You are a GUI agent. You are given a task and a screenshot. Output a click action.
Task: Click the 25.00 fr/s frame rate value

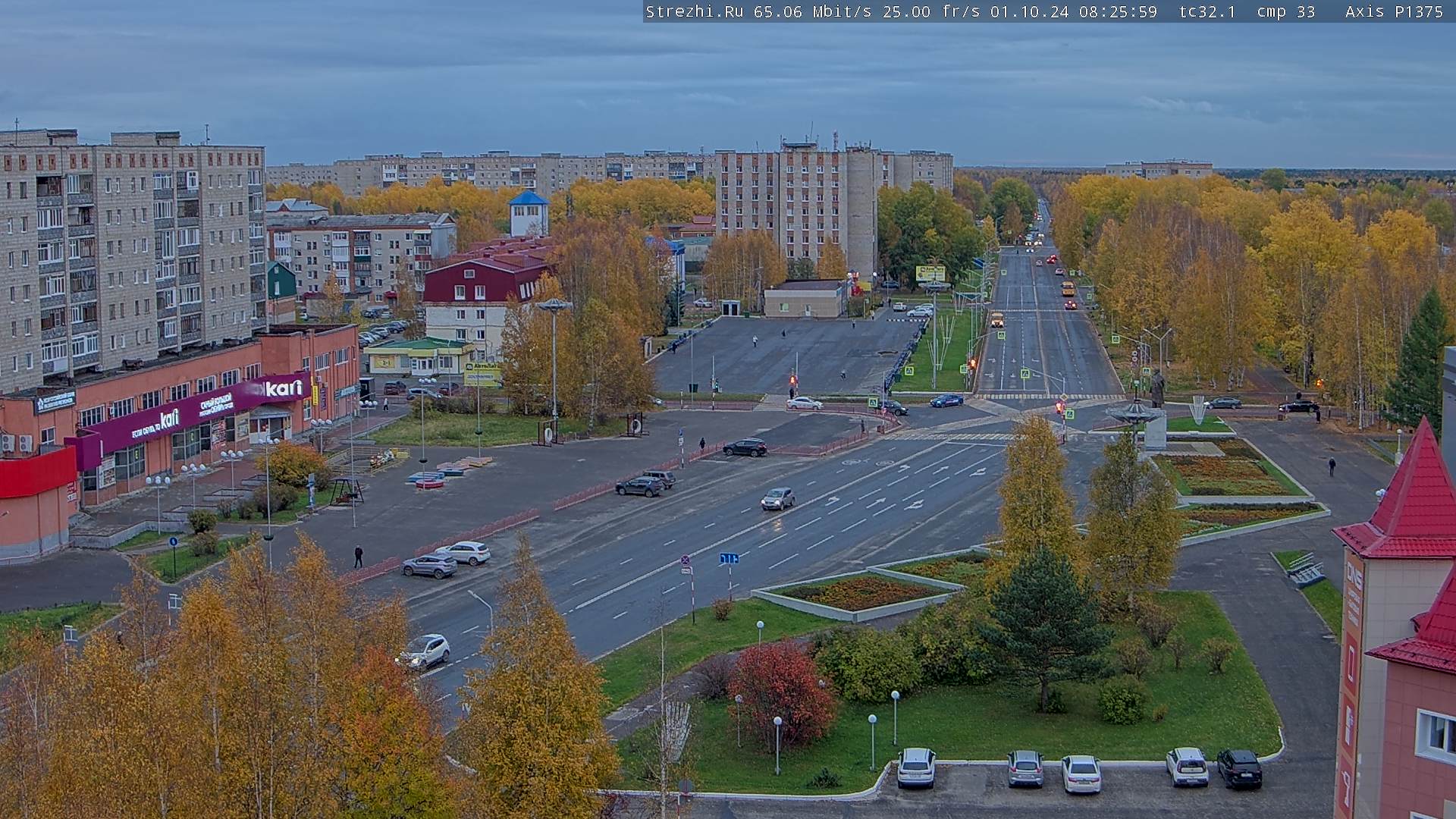(931, 11)
